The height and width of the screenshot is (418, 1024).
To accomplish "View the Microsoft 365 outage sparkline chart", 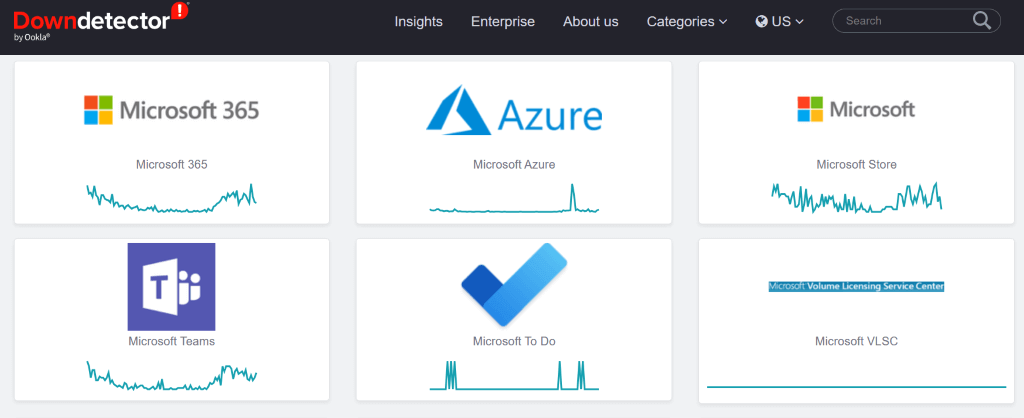I will pyautogui.click(x=171, y=197).
